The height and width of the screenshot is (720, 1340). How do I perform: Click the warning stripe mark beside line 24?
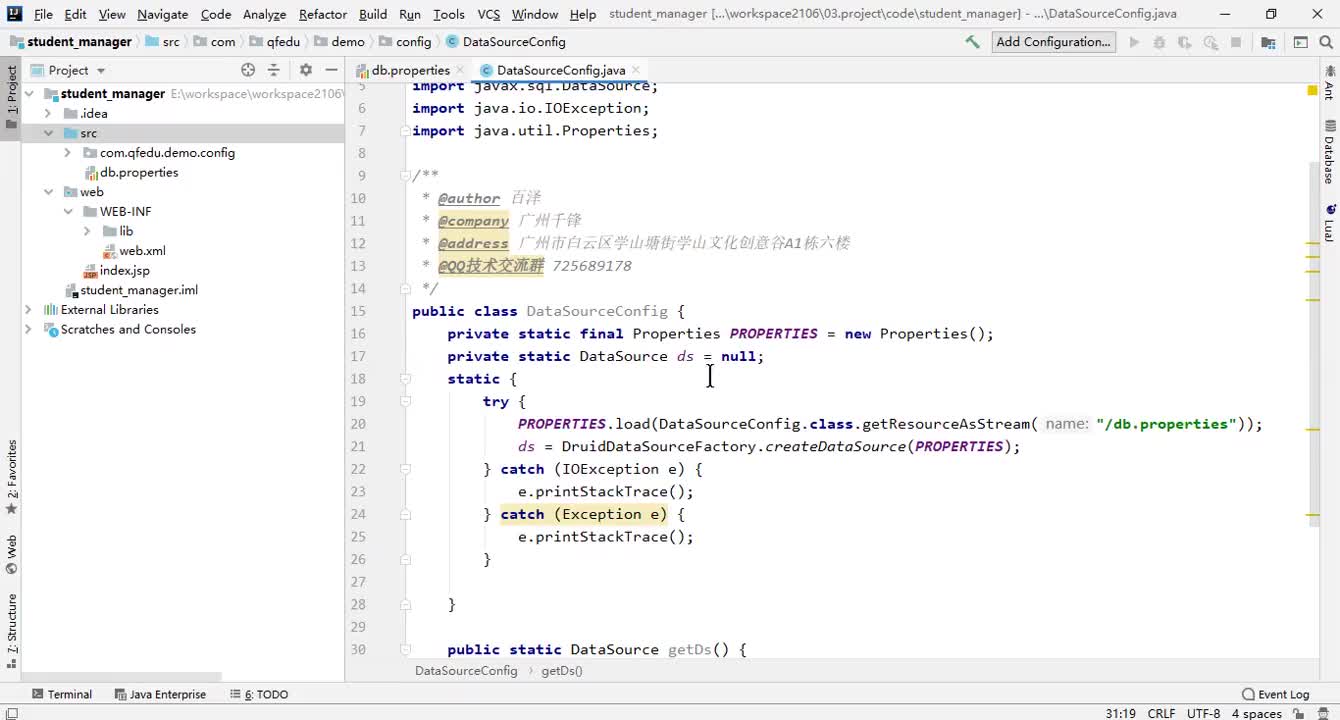(1312, 515)
